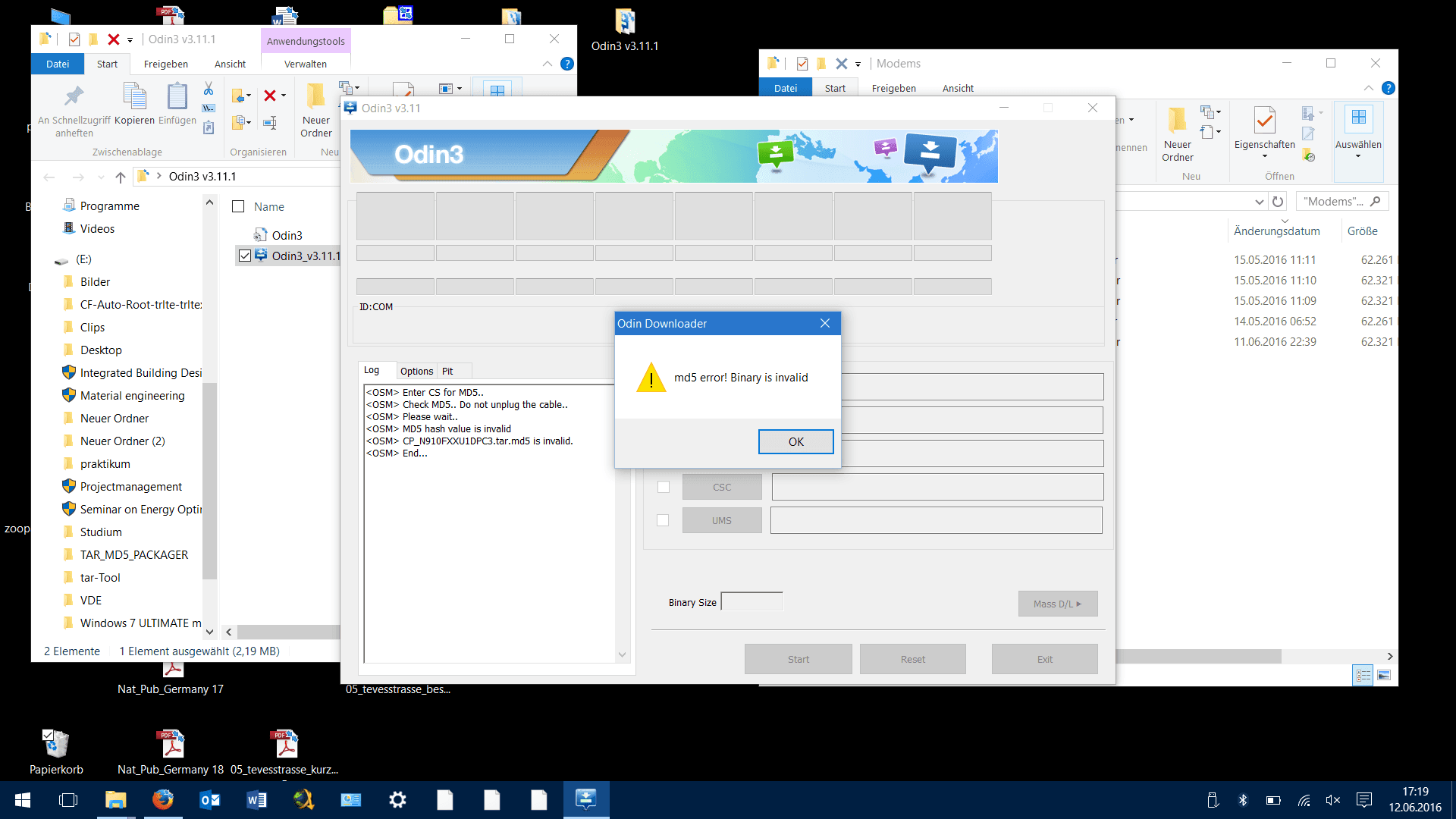Open the move-to dropdown arrow in Organisieren
The width and height of the screenshot is (1456, 819).
(249, 96)
